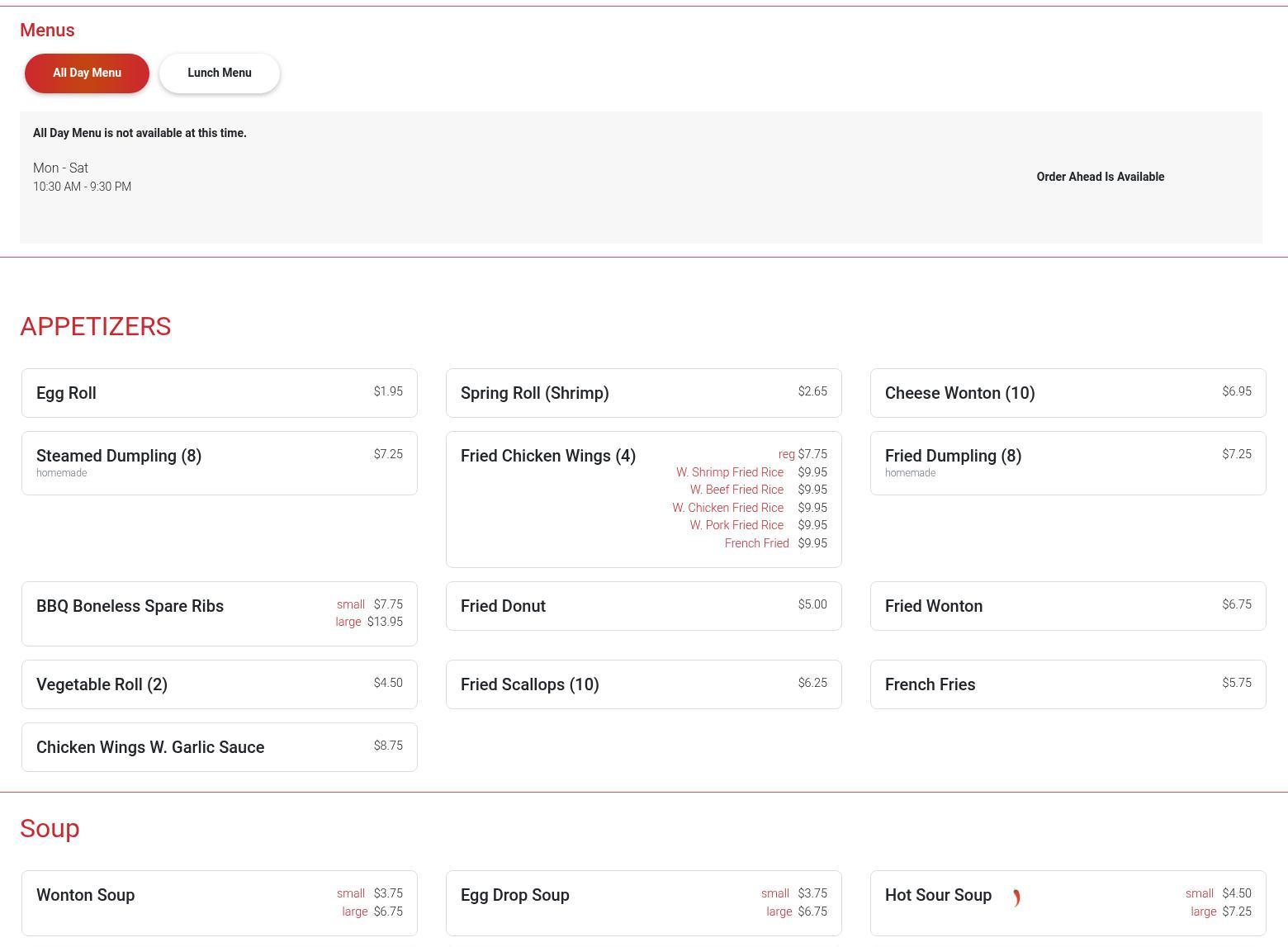1288x947 pixels.
Task: Pick the W. Shrimp Fried Rice option
Action: click(730, 472)
